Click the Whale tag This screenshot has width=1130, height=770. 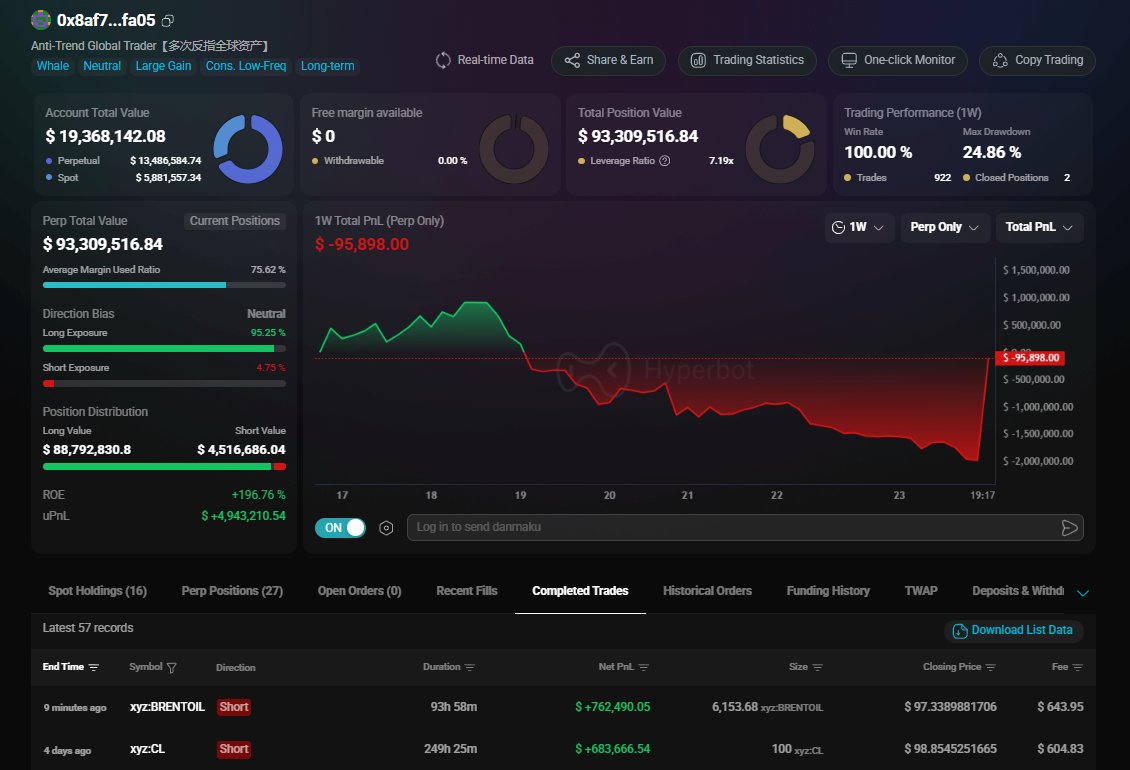pos(53,66)
